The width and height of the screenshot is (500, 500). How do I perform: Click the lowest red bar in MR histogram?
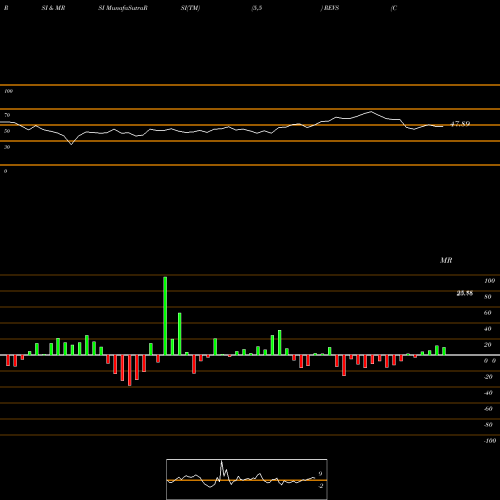pos(129,370)
